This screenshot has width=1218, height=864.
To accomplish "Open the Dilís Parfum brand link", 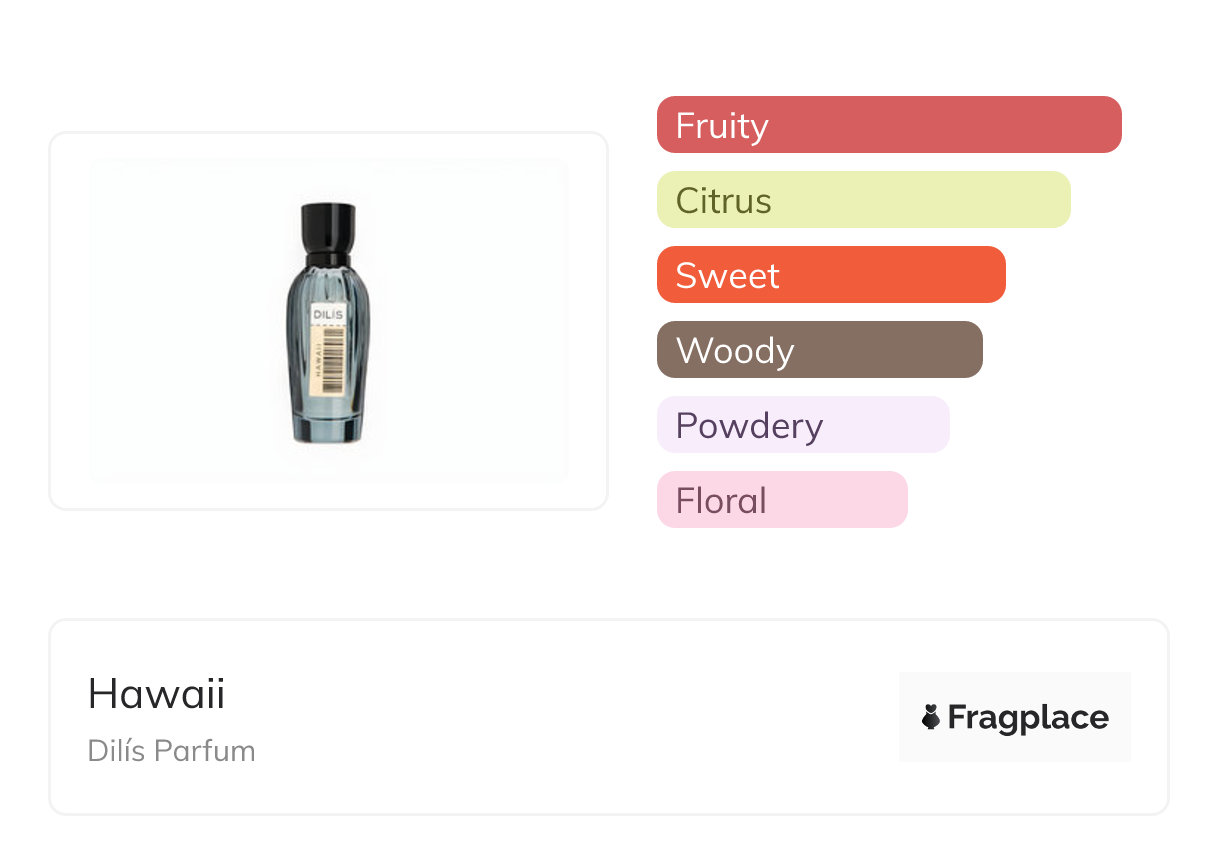I will (172, 751).
